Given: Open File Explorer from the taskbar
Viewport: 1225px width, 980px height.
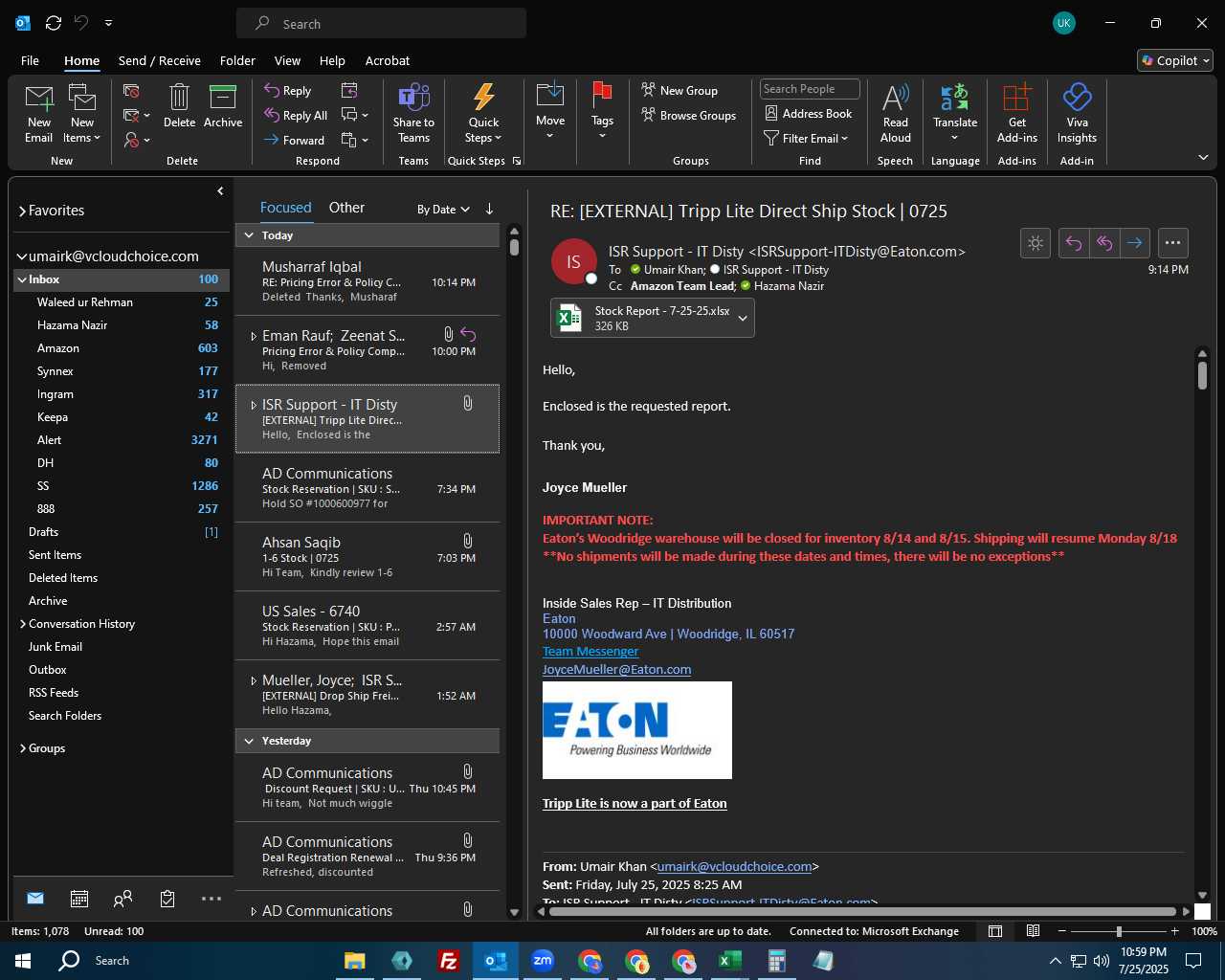Looking at the screenshot, I should tap(354, 961).
